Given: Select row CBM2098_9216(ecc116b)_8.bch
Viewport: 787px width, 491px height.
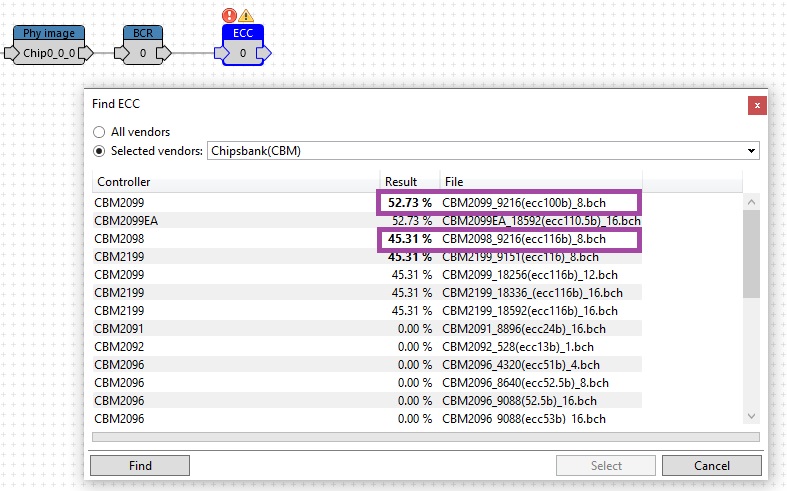Looking at the screenshot, I should pyautogui.click(x=367, y=239).
